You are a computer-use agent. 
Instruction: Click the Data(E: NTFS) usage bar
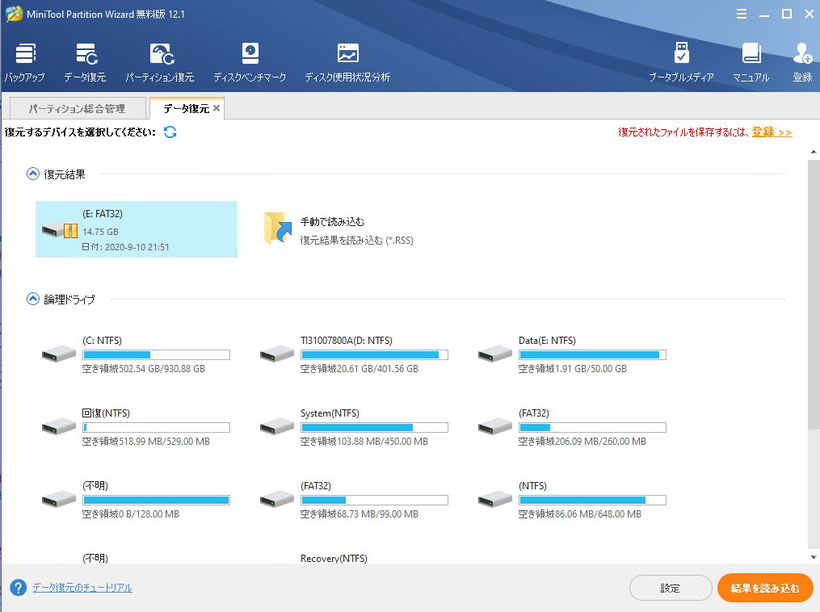[593, 355]
